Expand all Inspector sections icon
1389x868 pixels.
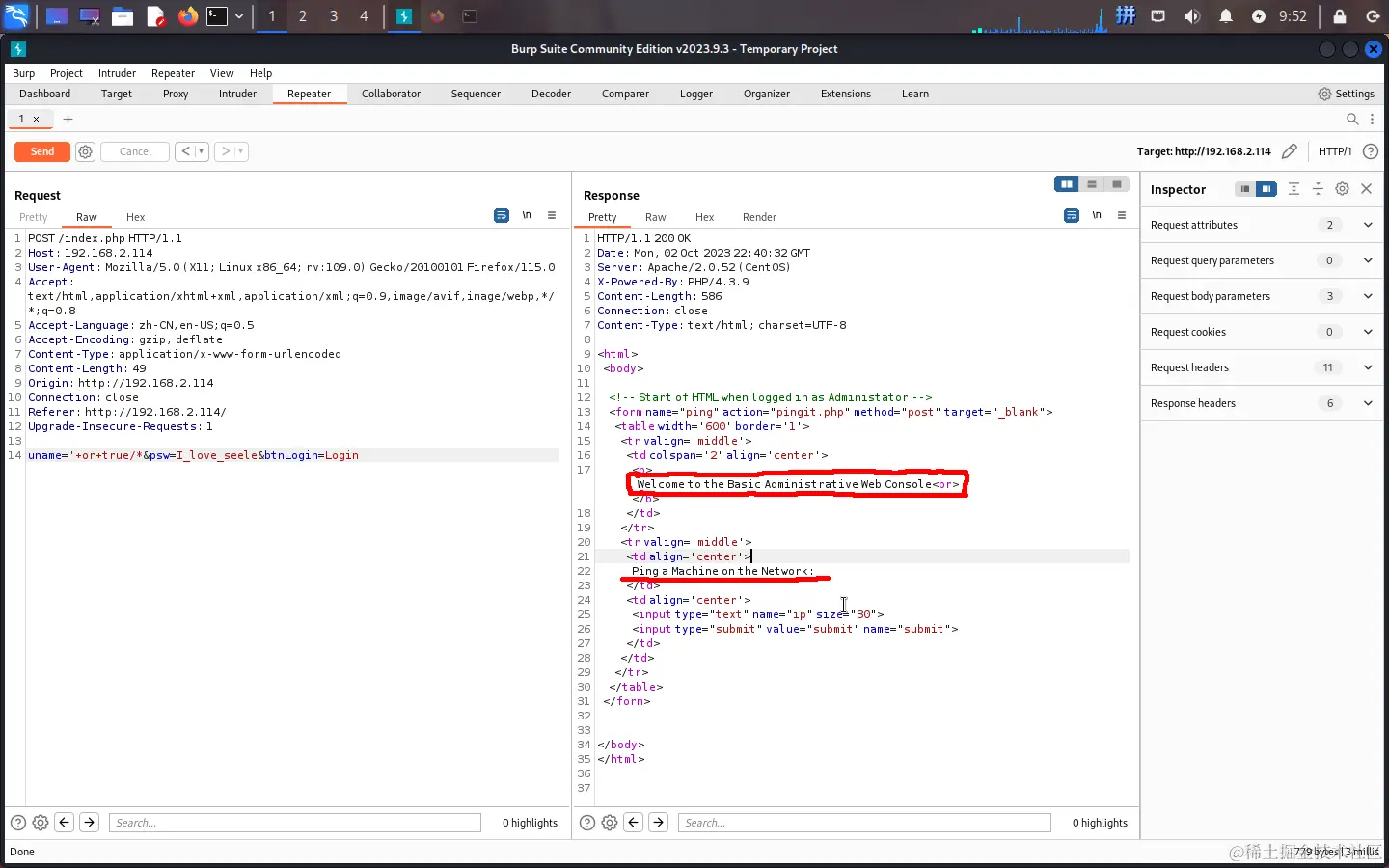pyautogui.click(x=1294, y=189)
